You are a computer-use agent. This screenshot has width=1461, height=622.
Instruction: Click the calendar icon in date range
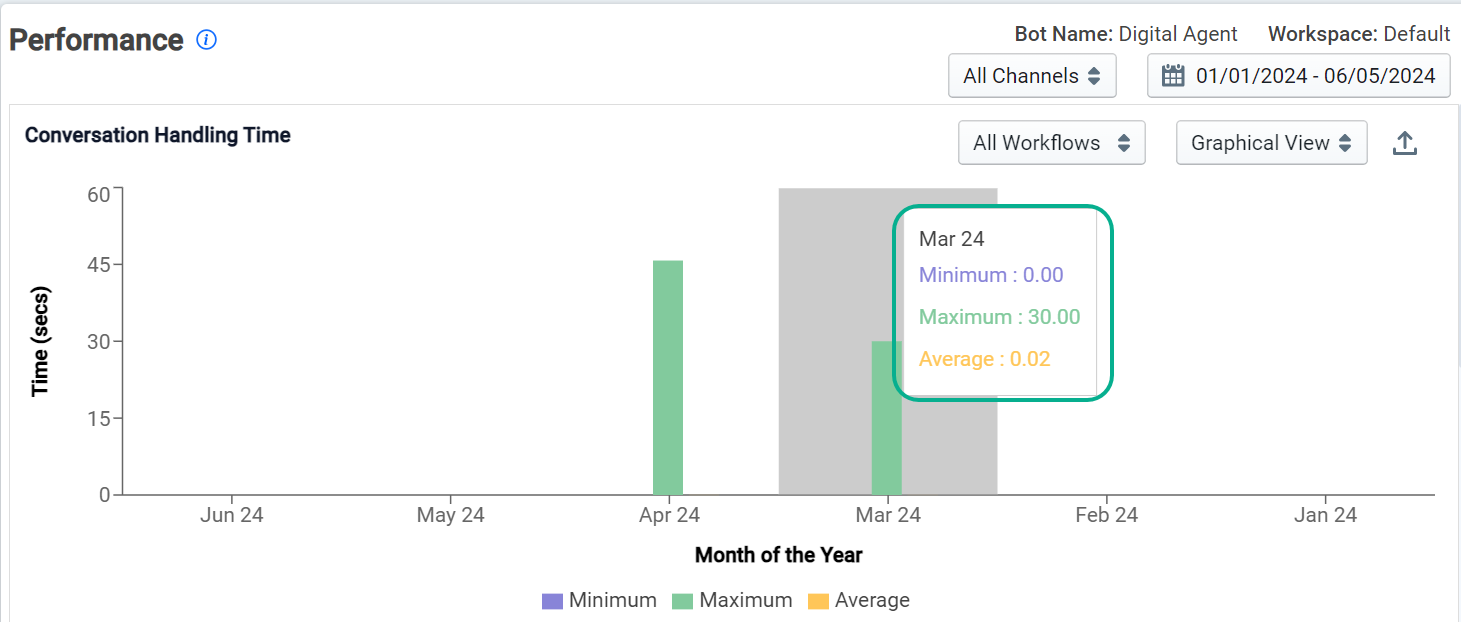(1174, 76)
